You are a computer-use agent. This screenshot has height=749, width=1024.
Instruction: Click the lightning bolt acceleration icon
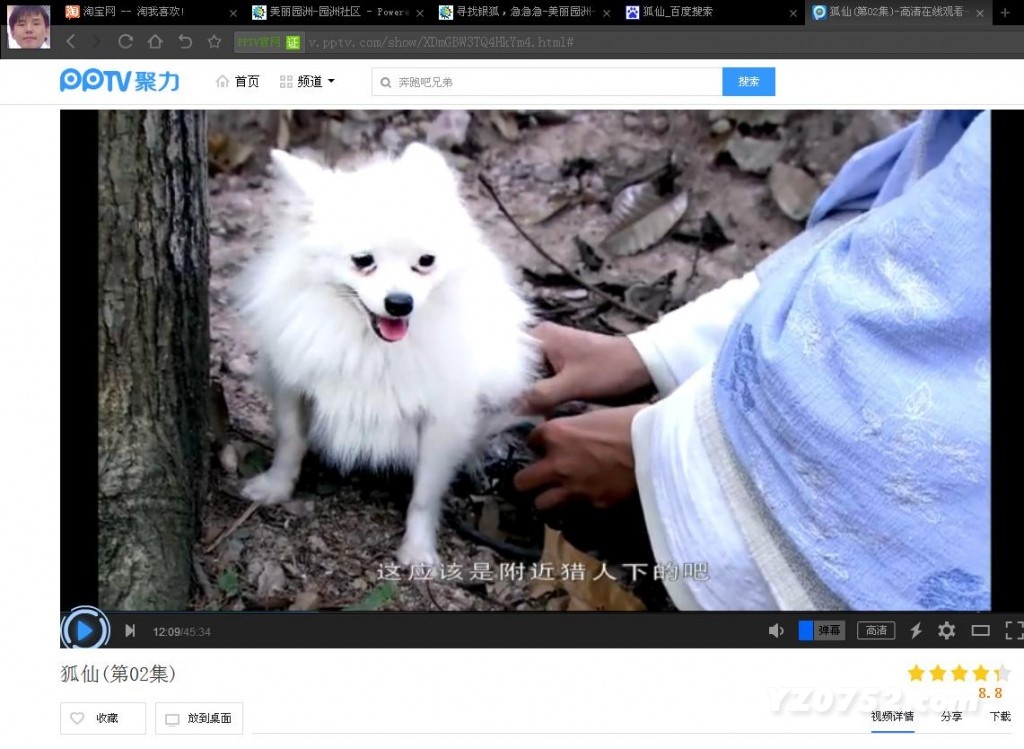click(915, 630)
